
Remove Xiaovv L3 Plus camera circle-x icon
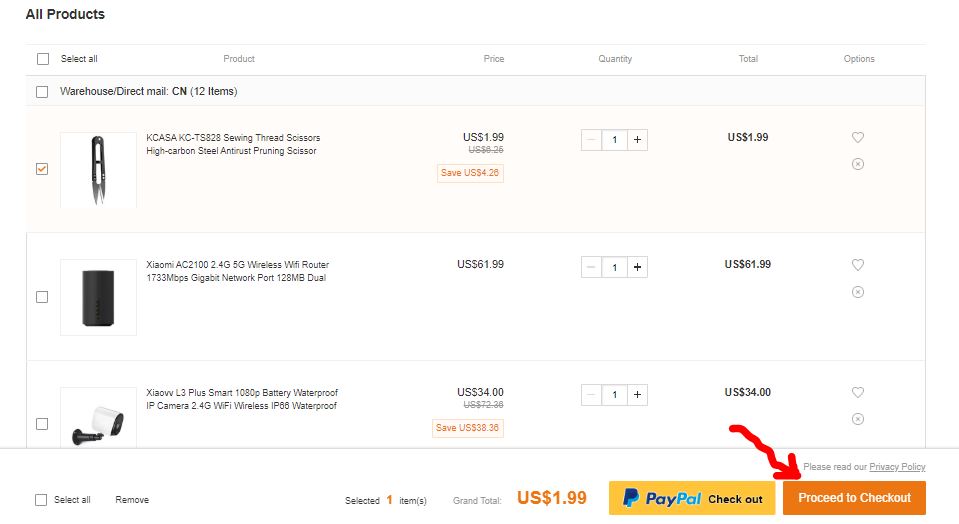point(857,419)
